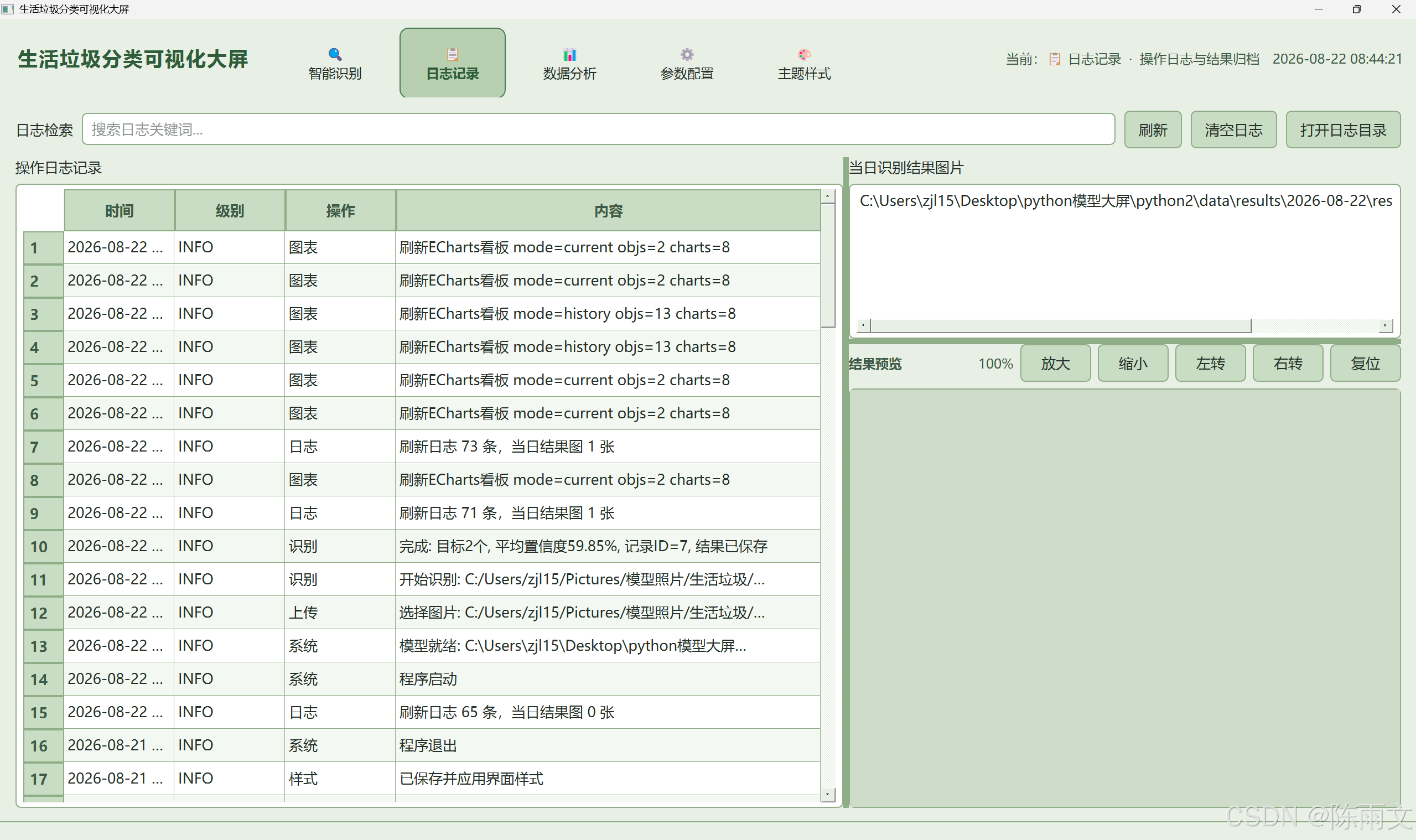Open the 数据分析 tab

[x=569, y=63]
